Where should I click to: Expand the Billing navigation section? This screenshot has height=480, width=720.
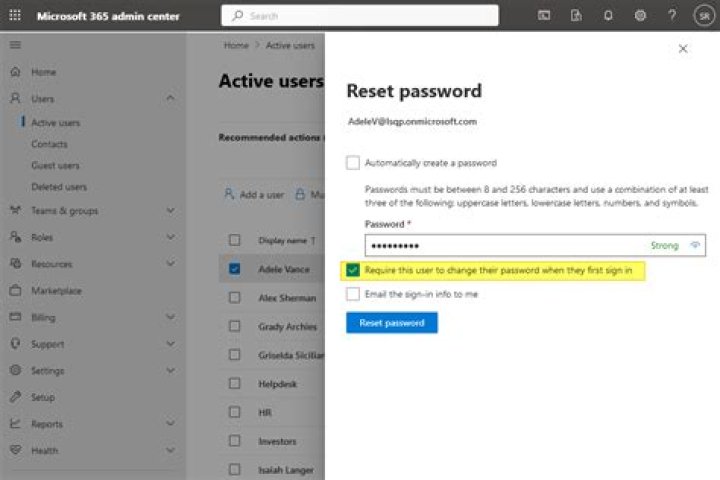tap(170, 317)
